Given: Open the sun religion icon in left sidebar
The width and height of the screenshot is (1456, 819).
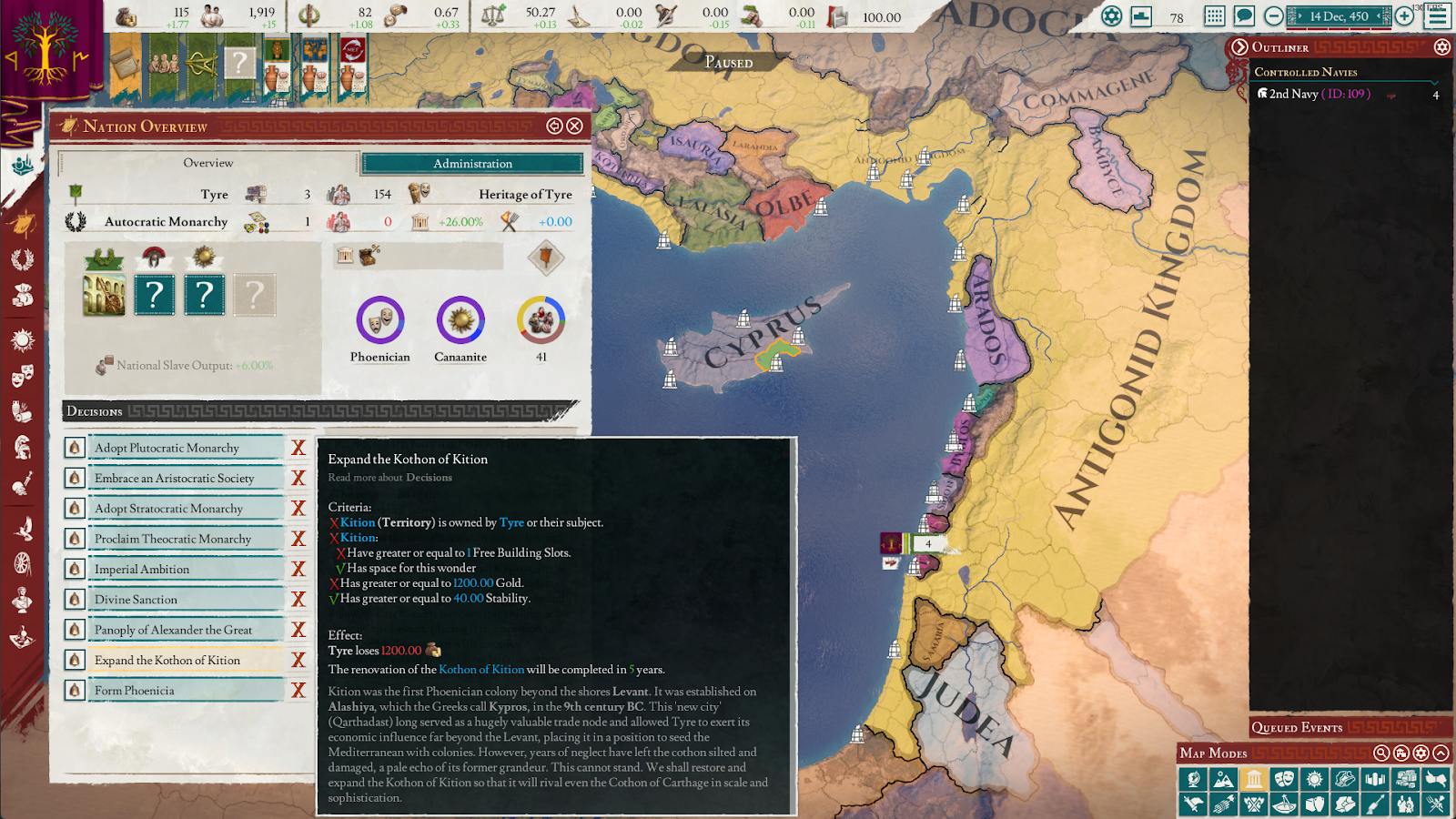Looking at the screenshot, I should tap(22, 340).
